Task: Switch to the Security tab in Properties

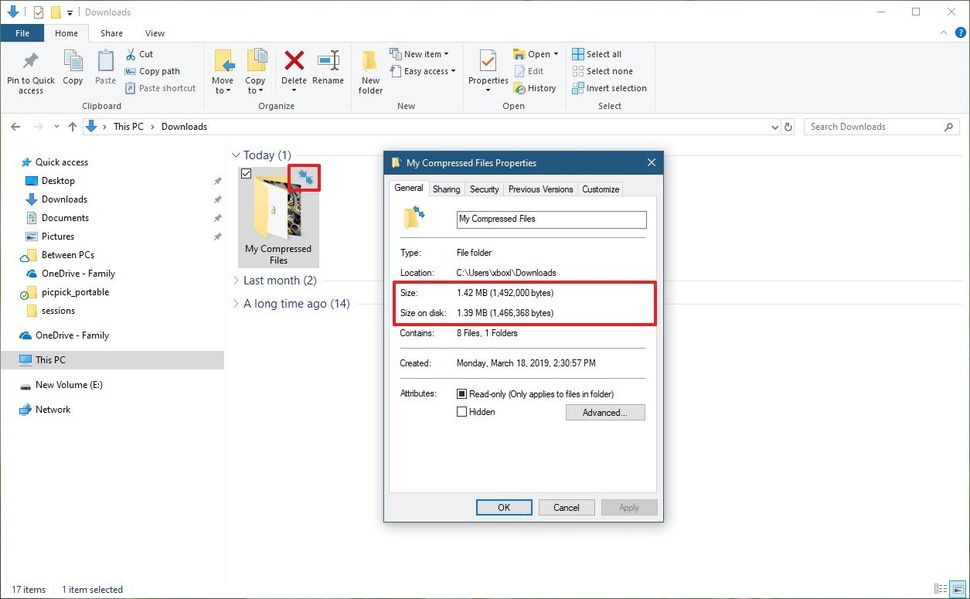Action: click(x=484, y=189)
